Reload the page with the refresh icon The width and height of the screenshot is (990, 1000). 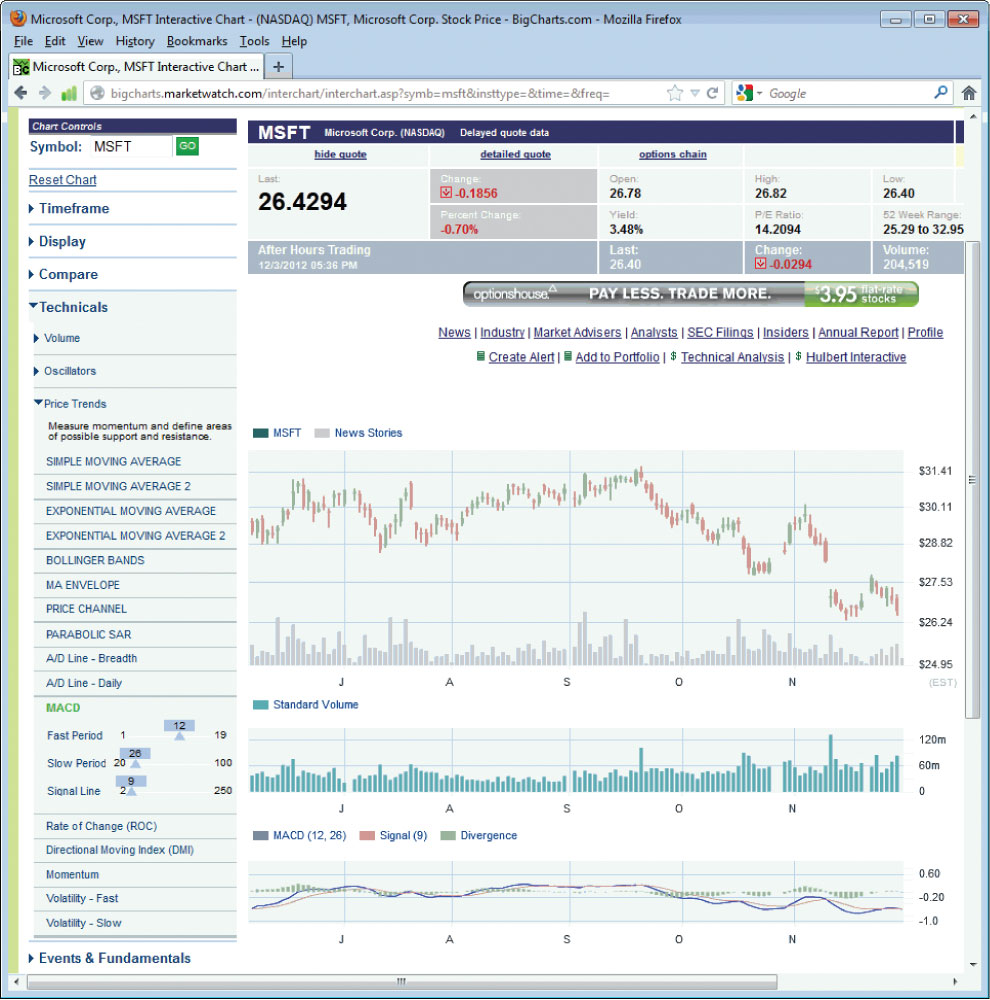pyautogui.click(x=713, y=93)
